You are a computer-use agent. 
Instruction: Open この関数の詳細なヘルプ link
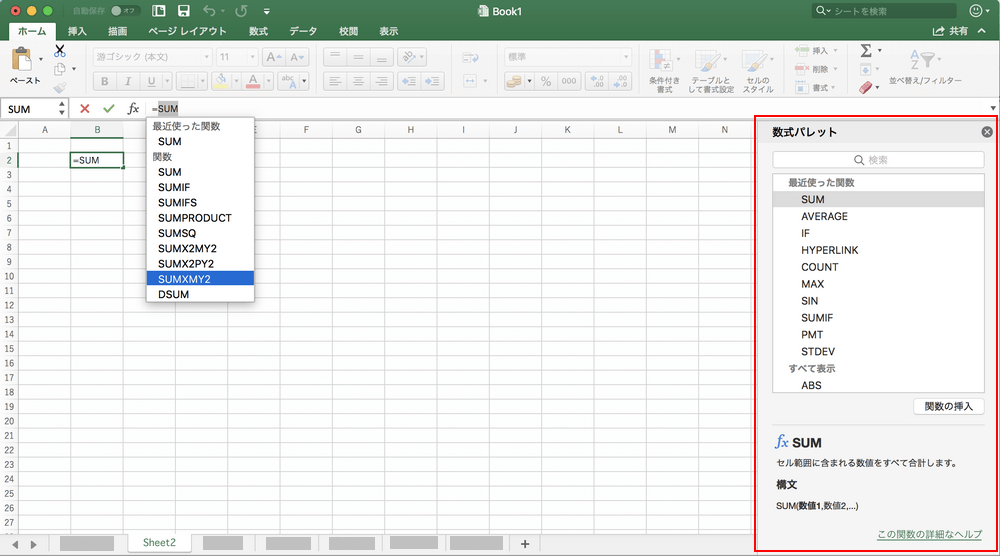929,534
